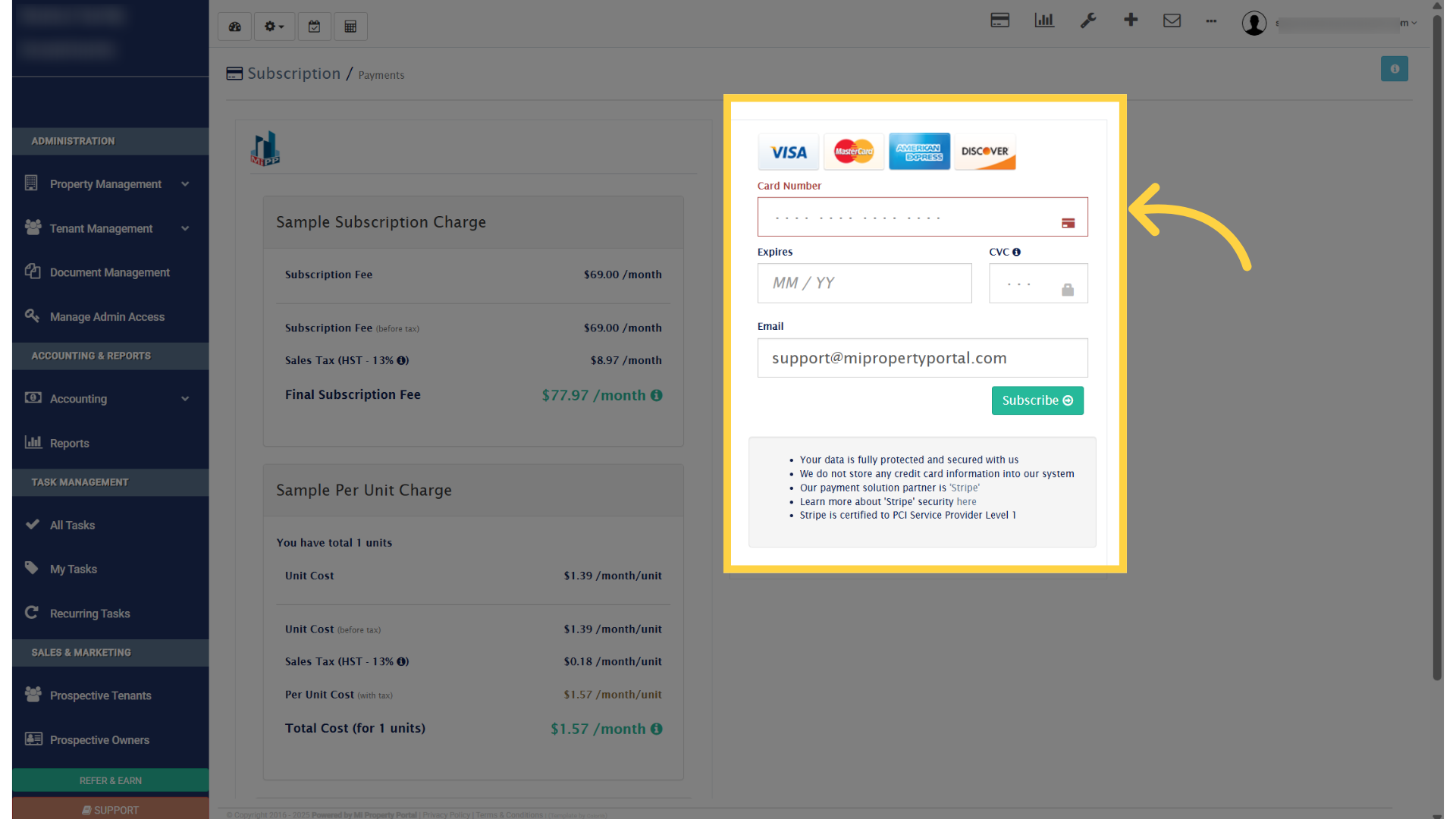Open the Stripe security 'here' link

[967, 501]
